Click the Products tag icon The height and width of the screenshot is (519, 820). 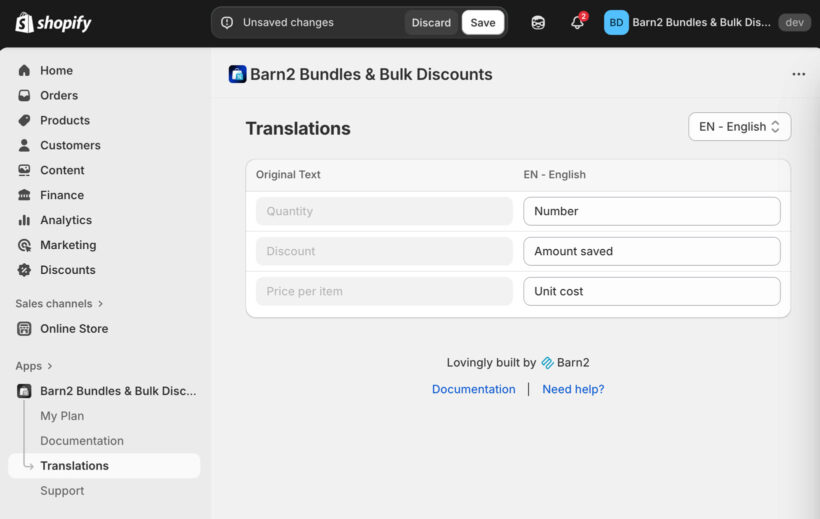coord(24,120)
